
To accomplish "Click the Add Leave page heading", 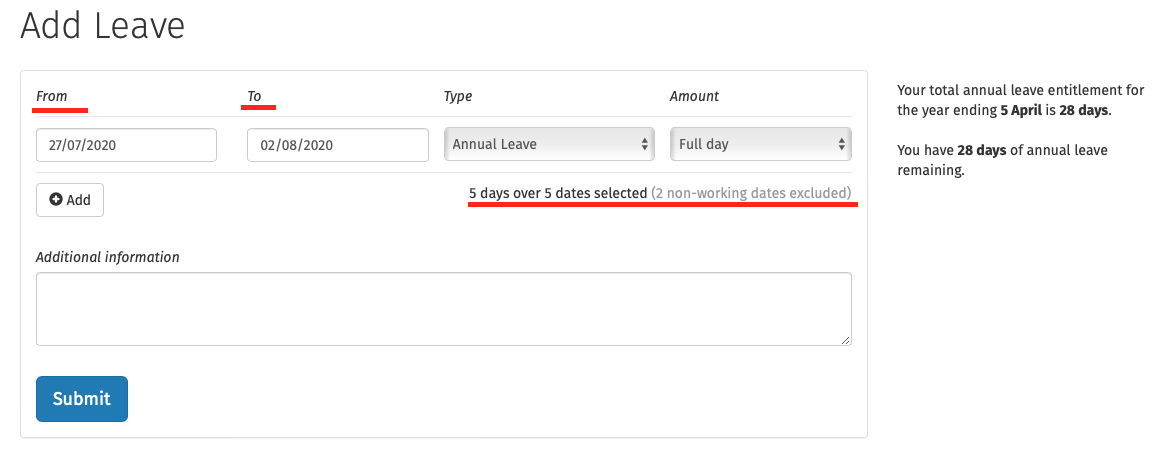I will [x=103, y=27].
